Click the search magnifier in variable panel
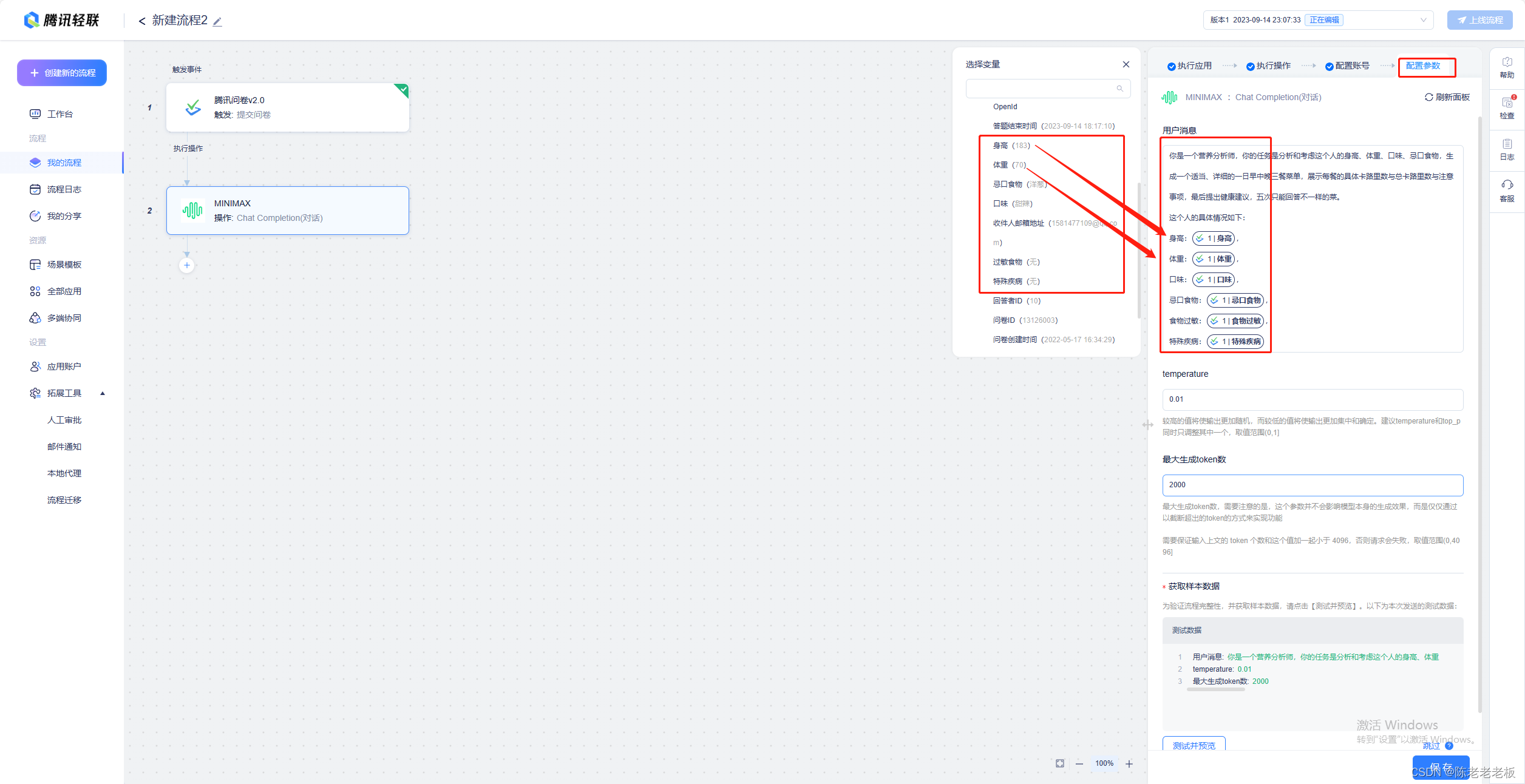The height and width of the screenshot is (784, 1525). [x=1120, y=89]
